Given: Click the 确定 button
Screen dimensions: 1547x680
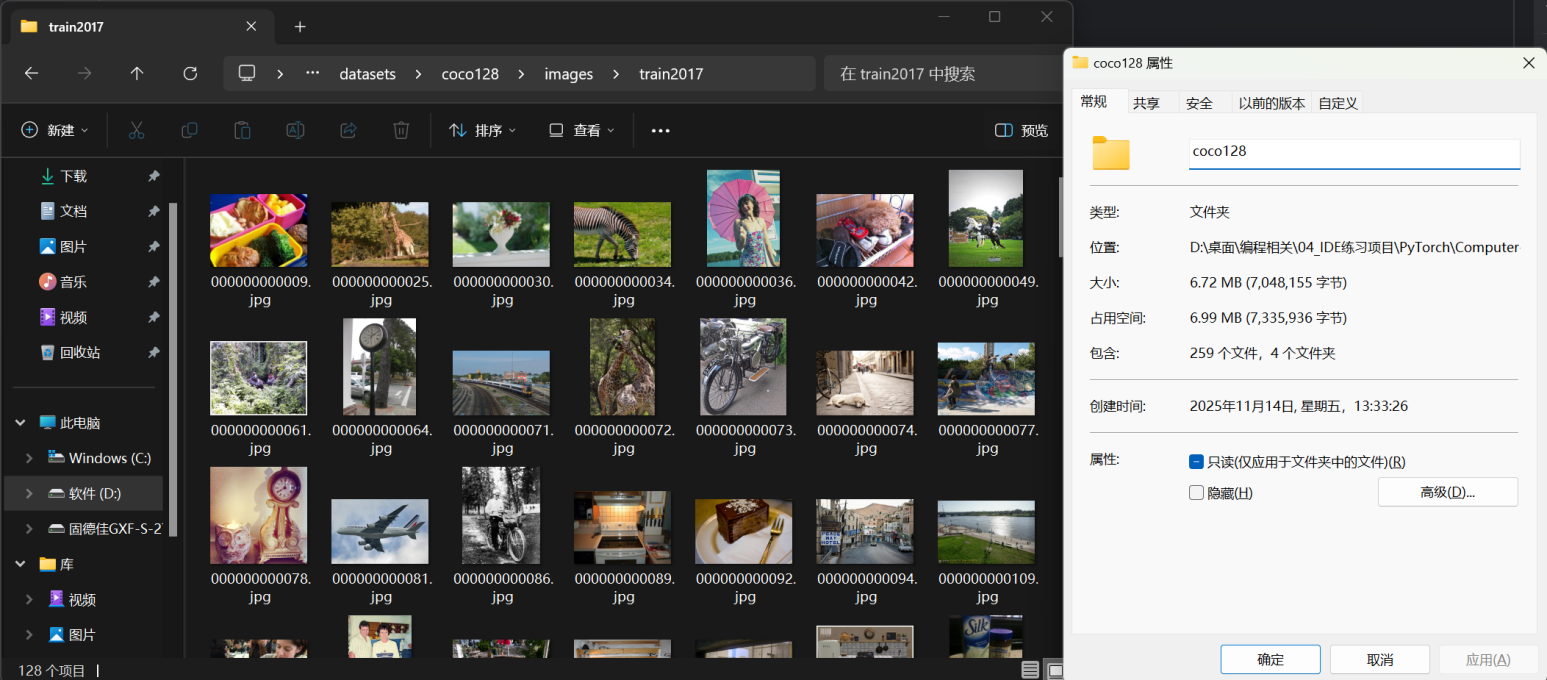Looking at the screenshot, I should click(x=1270, y=660).
